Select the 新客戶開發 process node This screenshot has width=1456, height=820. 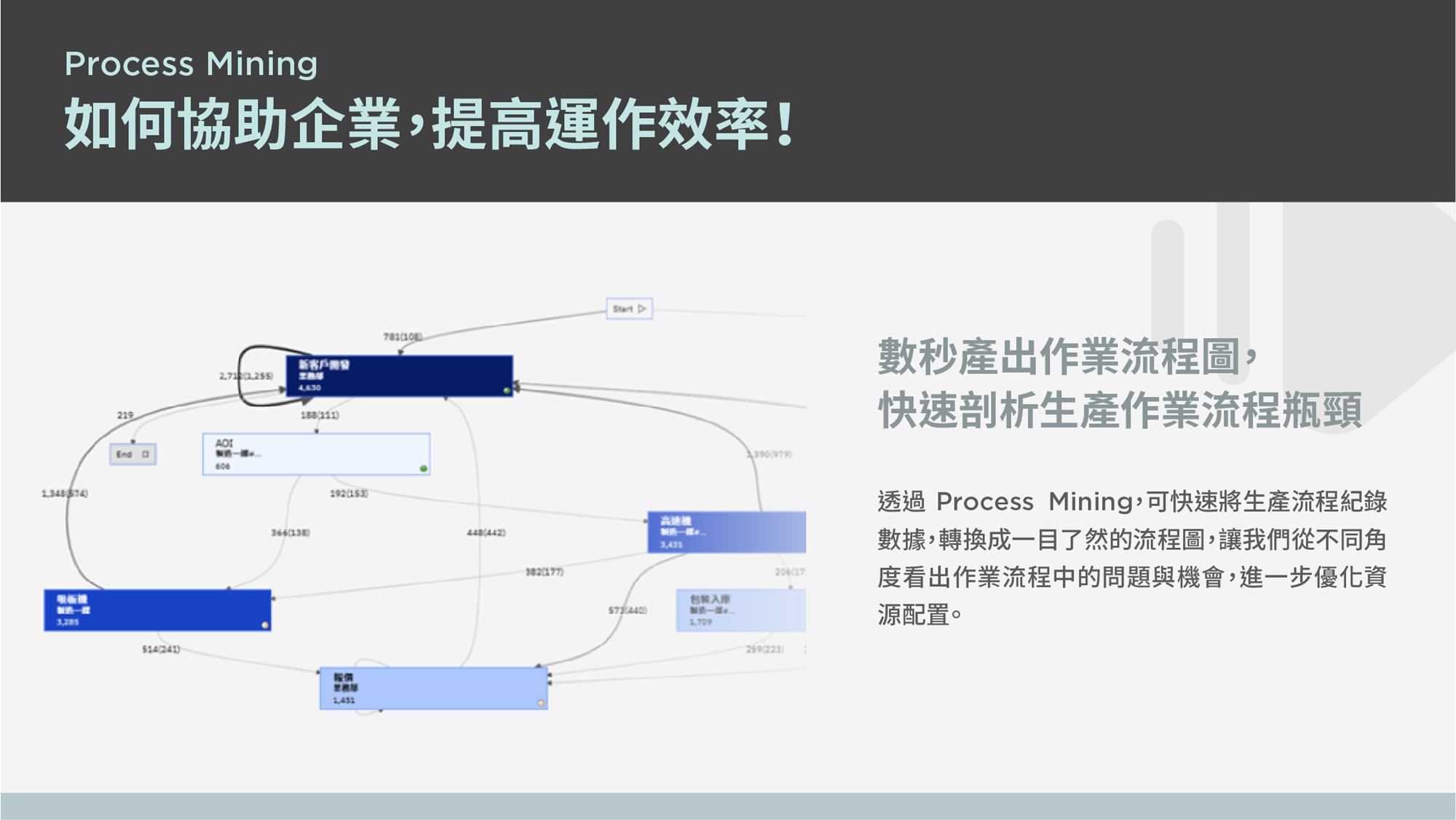click(x=399, y=376)
